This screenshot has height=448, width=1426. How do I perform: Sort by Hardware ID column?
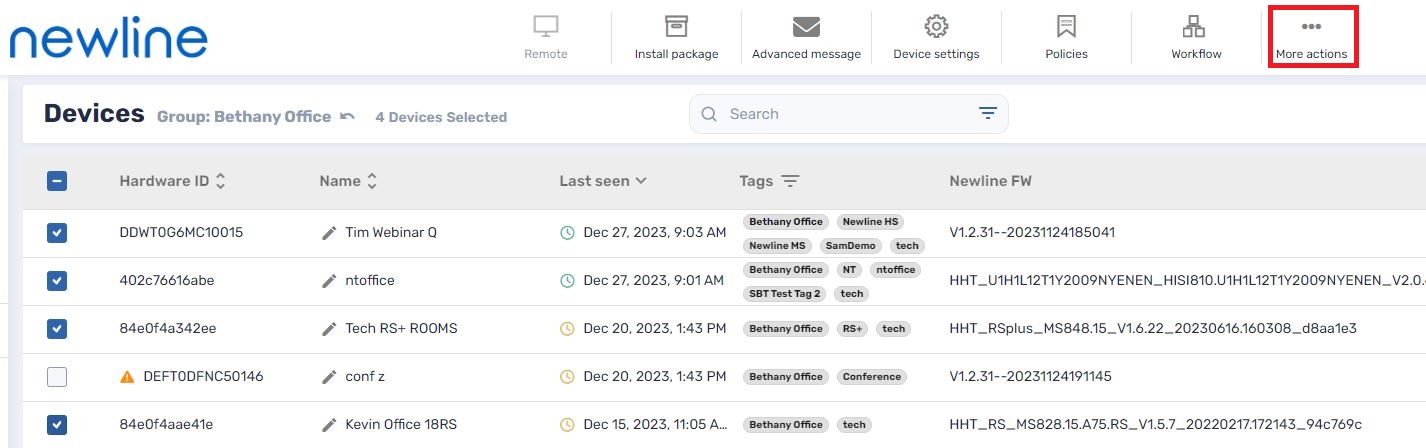point(172,181)
